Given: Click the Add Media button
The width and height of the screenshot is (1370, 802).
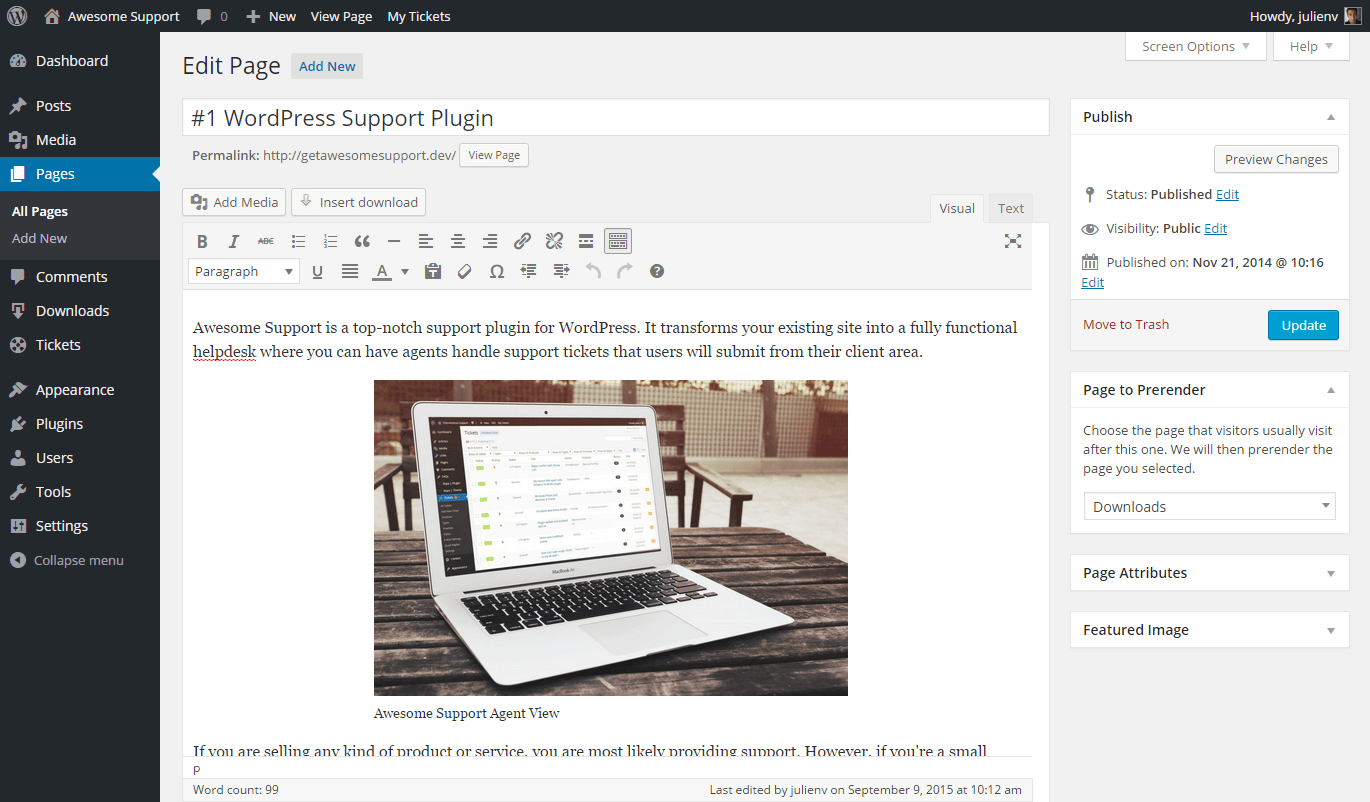Looking at the screenshot, I should tap(234, 202).
